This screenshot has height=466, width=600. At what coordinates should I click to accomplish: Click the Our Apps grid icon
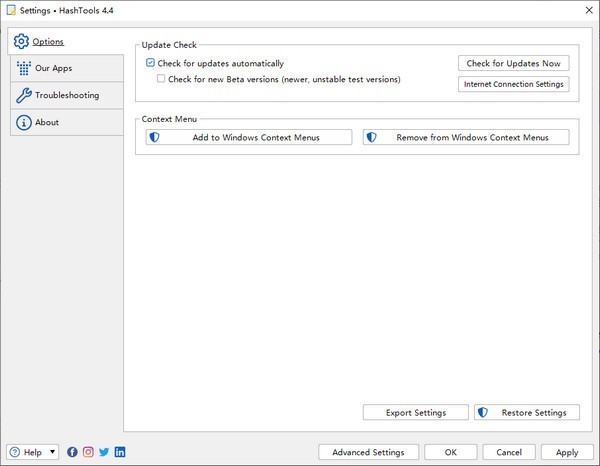tap(22, 69)
